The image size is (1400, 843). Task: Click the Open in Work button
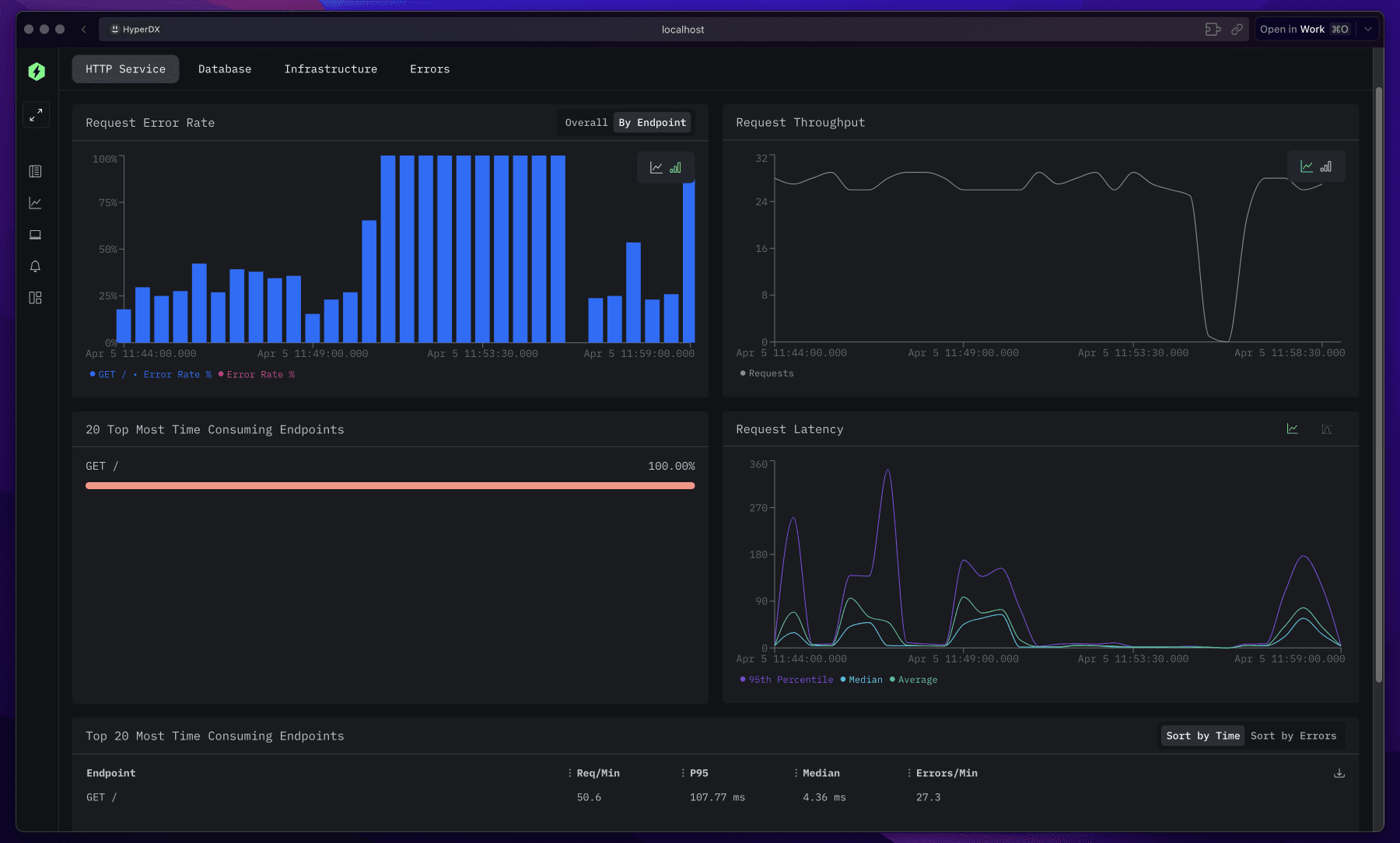click(1304, 30)
